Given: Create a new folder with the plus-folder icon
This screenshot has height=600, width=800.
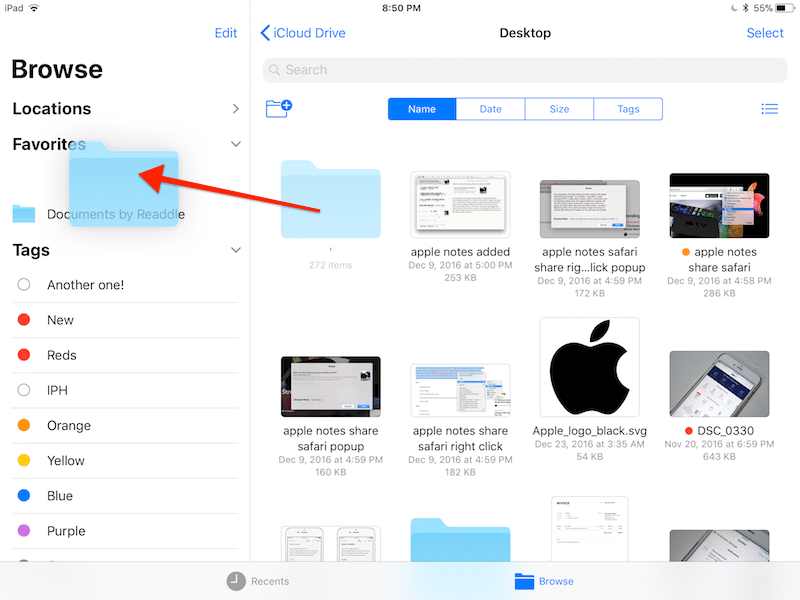Looking at the screenshot, I should (x=278, y=108).
